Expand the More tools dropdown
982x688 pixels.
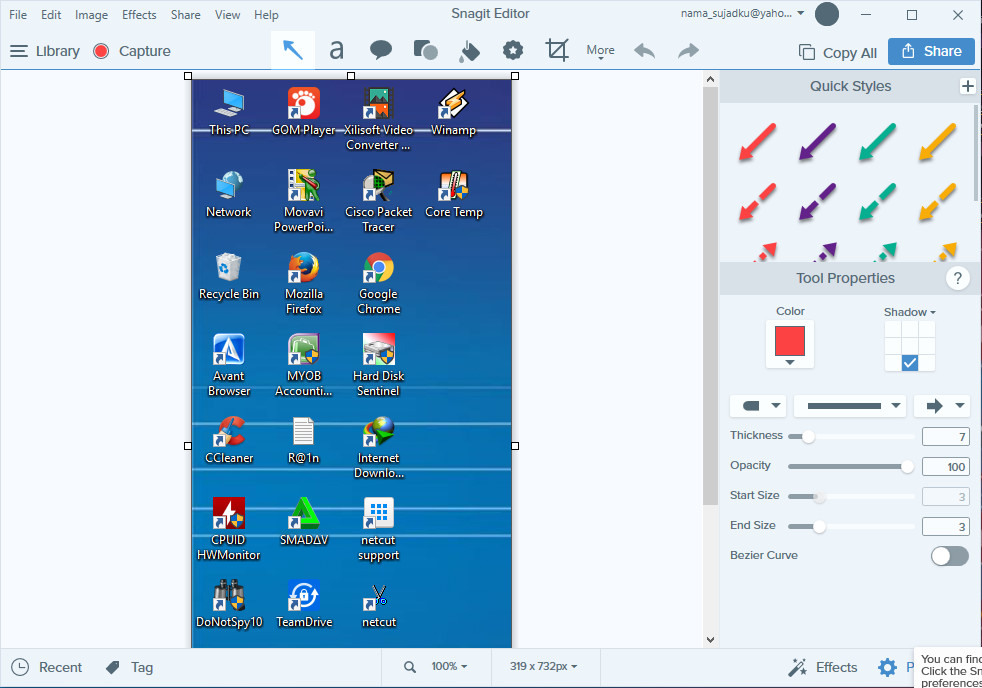coord(600,51)
